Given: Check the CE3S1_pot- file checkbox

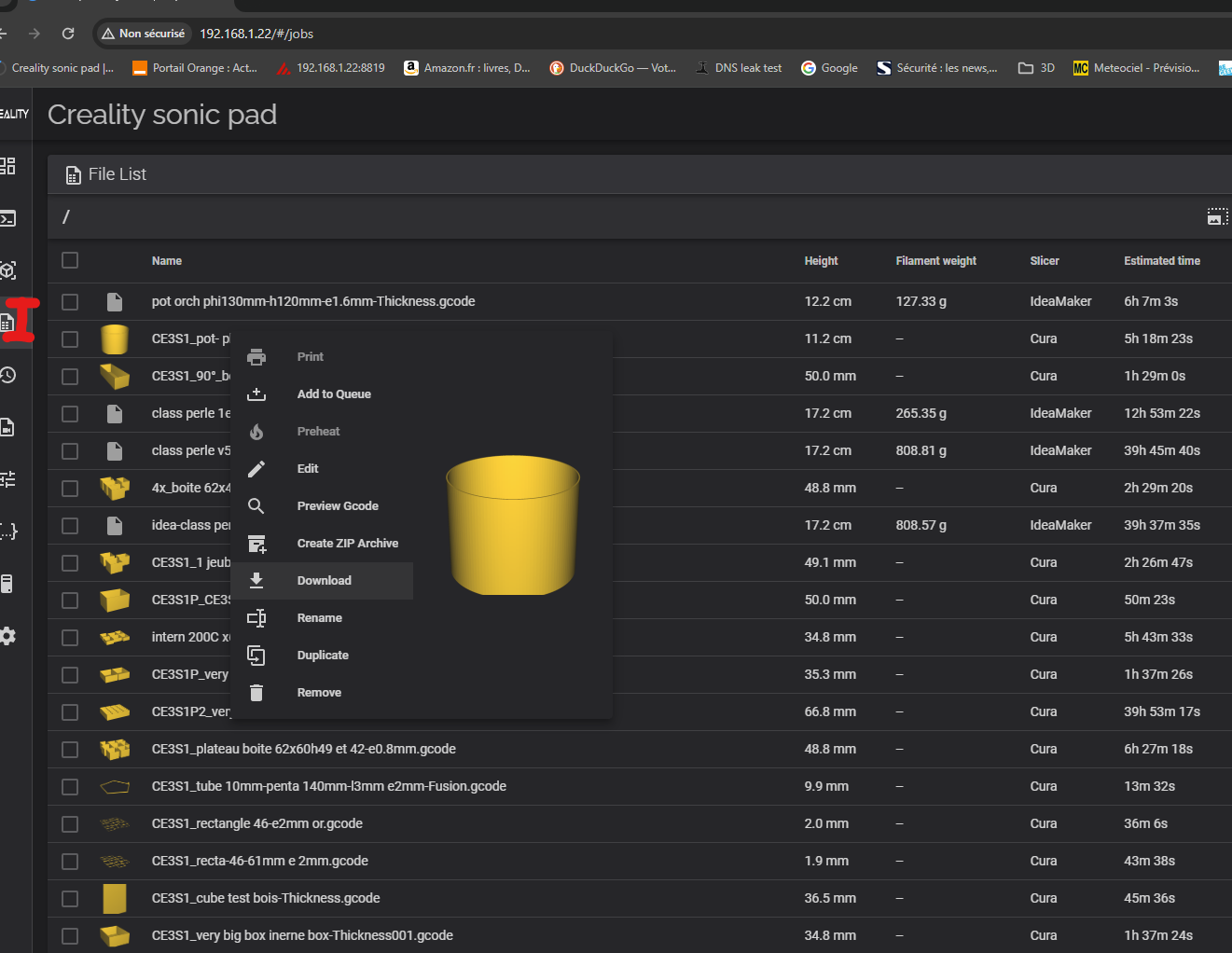Looking at the screenshot, I should click(x=70, y=338).
